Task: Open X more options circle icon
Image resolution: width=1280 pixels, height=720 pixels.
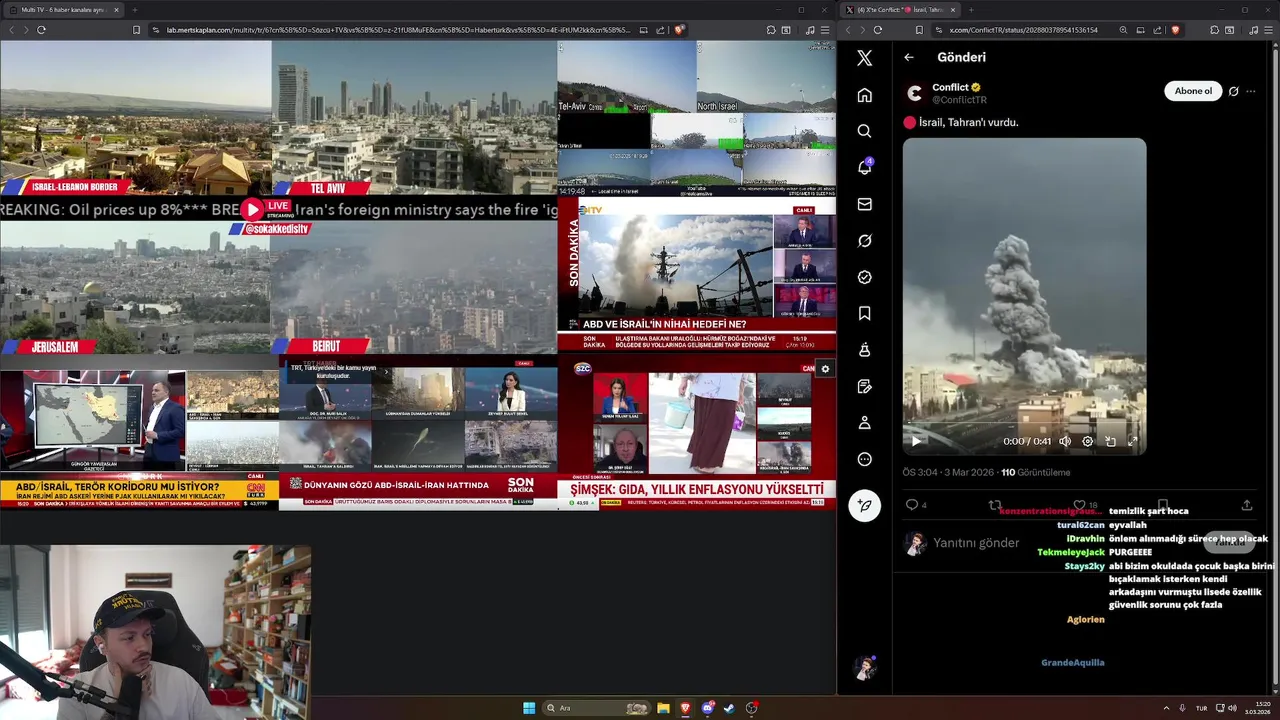Action: 865,459
